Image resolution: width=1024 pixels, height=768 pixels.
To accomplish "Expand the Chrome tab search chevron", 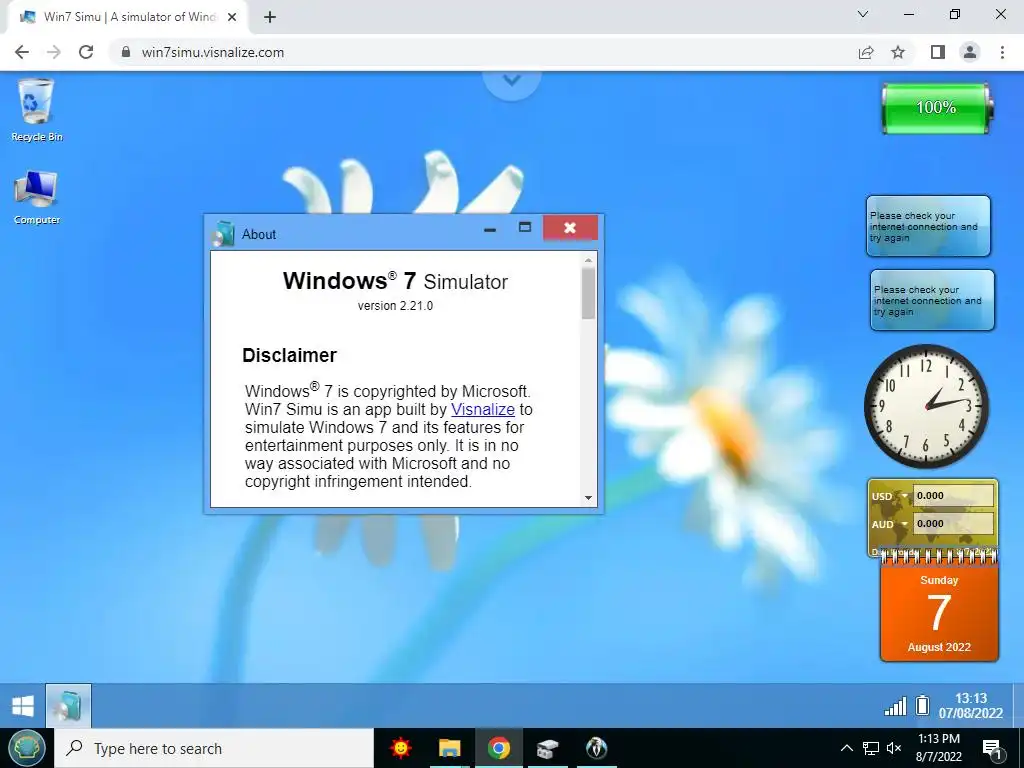I will click(x=863, y=14).
